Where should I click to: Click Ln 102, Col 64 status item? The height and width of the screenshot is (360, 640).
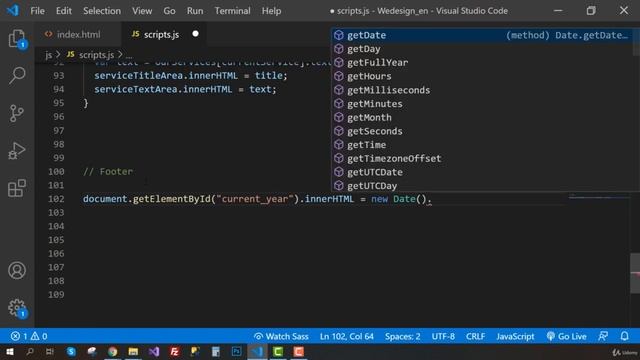[347, 336]
